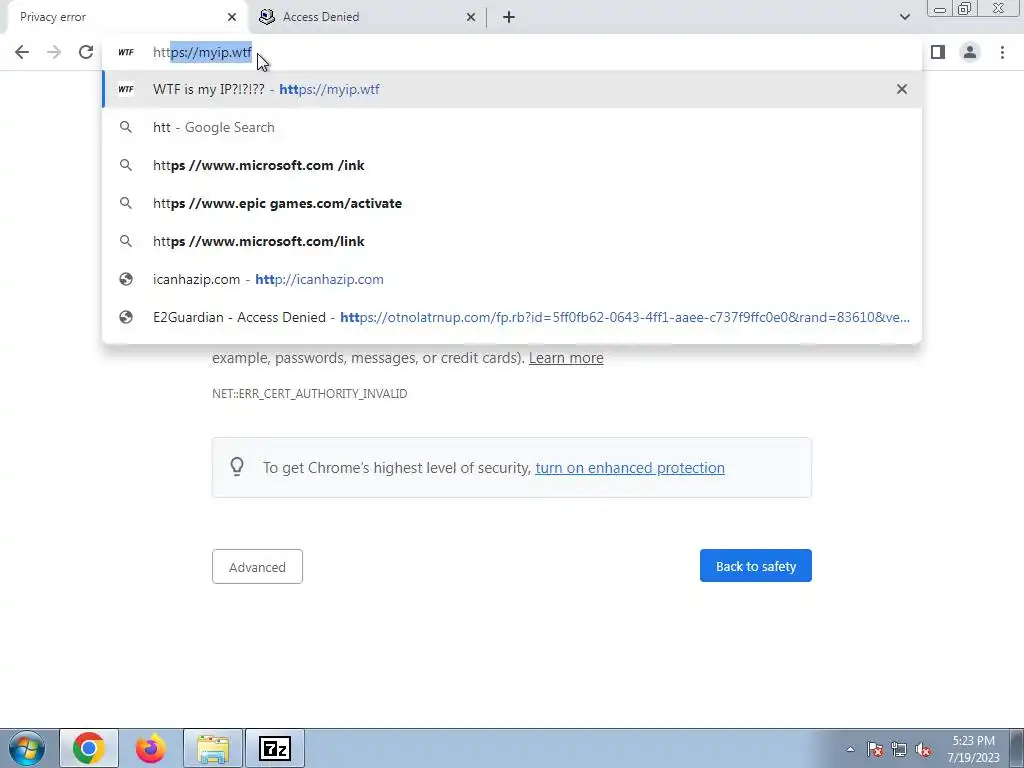Click the muted volume tray icon

[923, 750]
